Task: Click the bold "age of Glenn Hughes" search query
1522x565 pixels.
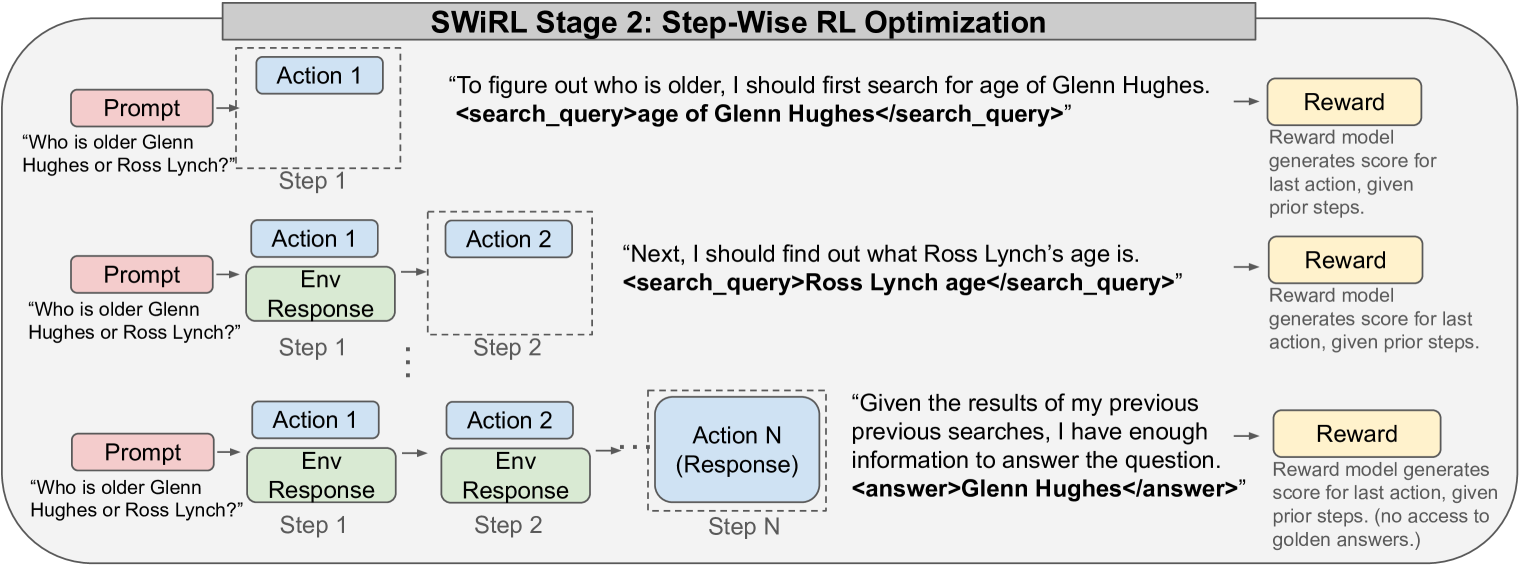Action: tap(760, 114)
